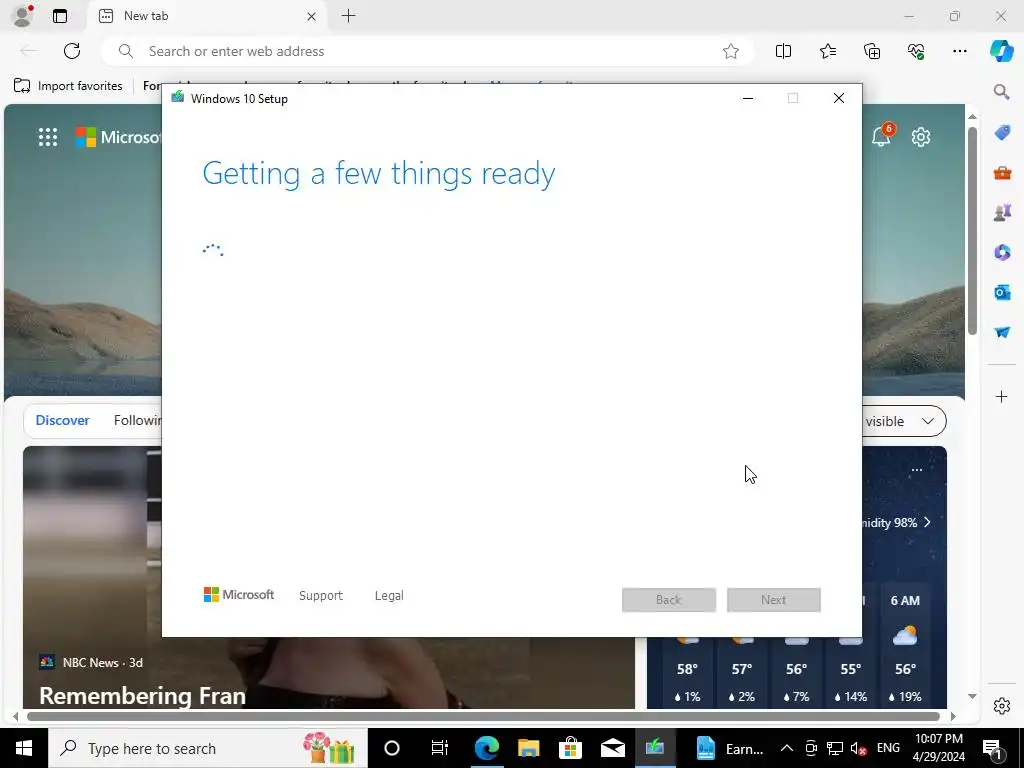Image resolution: width=1024 pixels, height=768 pixels.
Task: Refresh the page in Edge
Action: click(x=72, y=51)
